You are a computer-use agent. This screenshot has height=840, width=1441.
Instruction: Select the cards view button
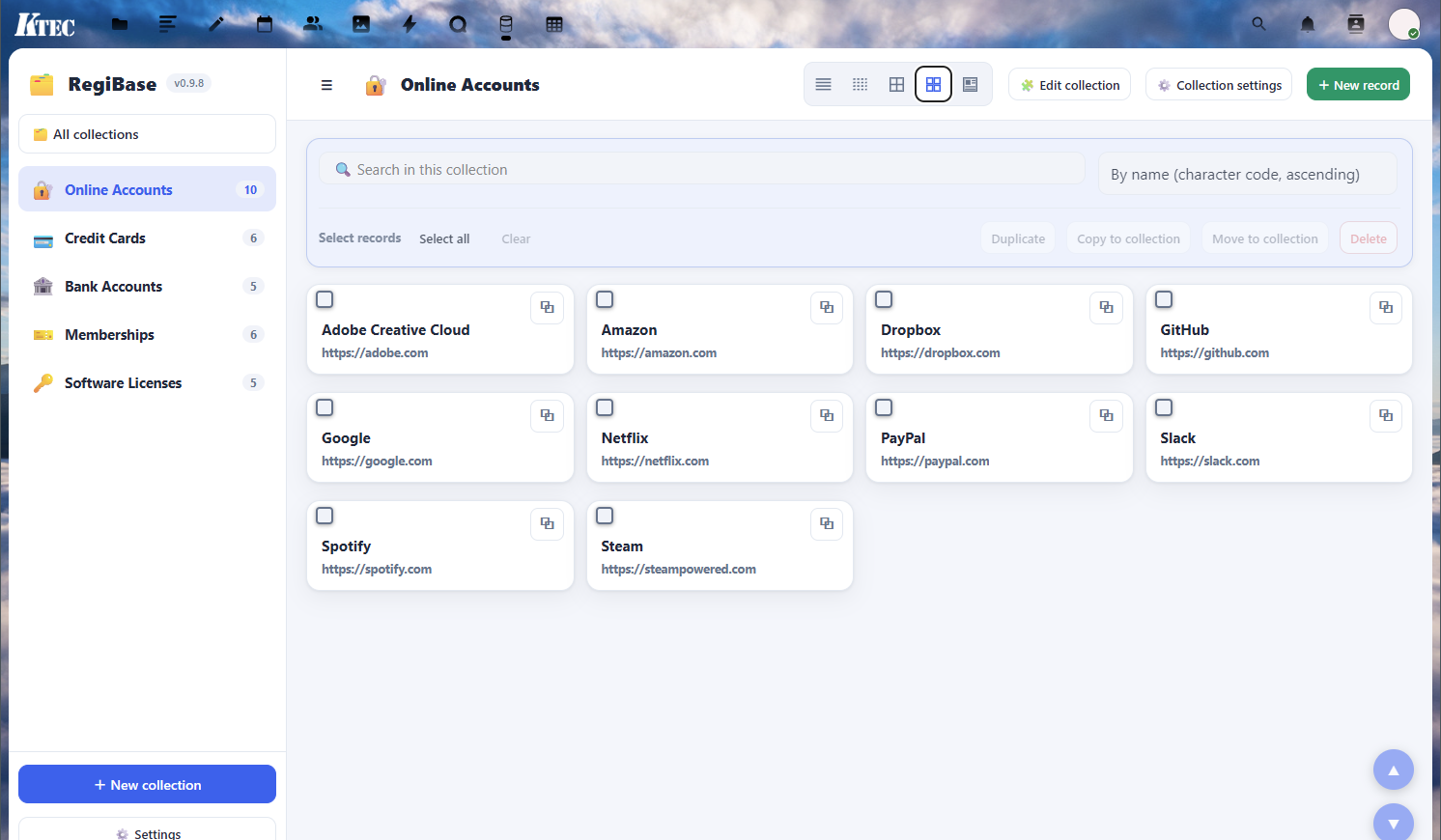pyautogui.click(x=933, y=85)
